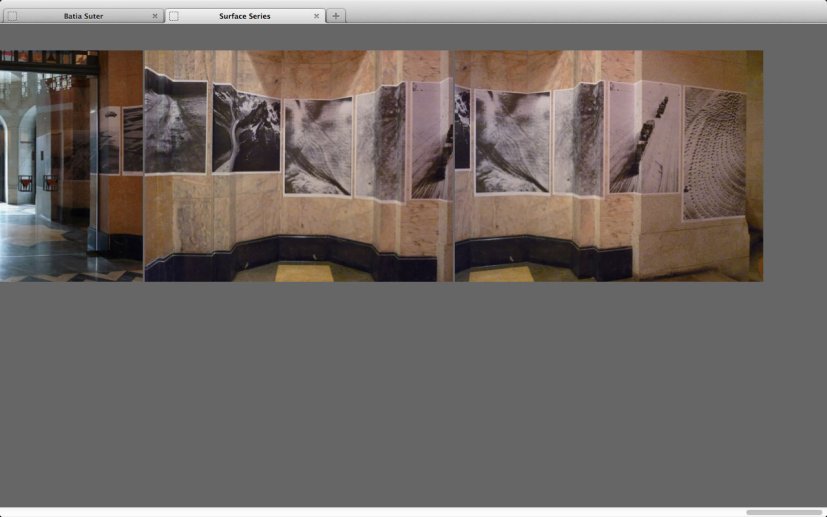This screenshot has width=827, height=517.
Task: Select the Surface Series tab
Action: pos(244,16)
